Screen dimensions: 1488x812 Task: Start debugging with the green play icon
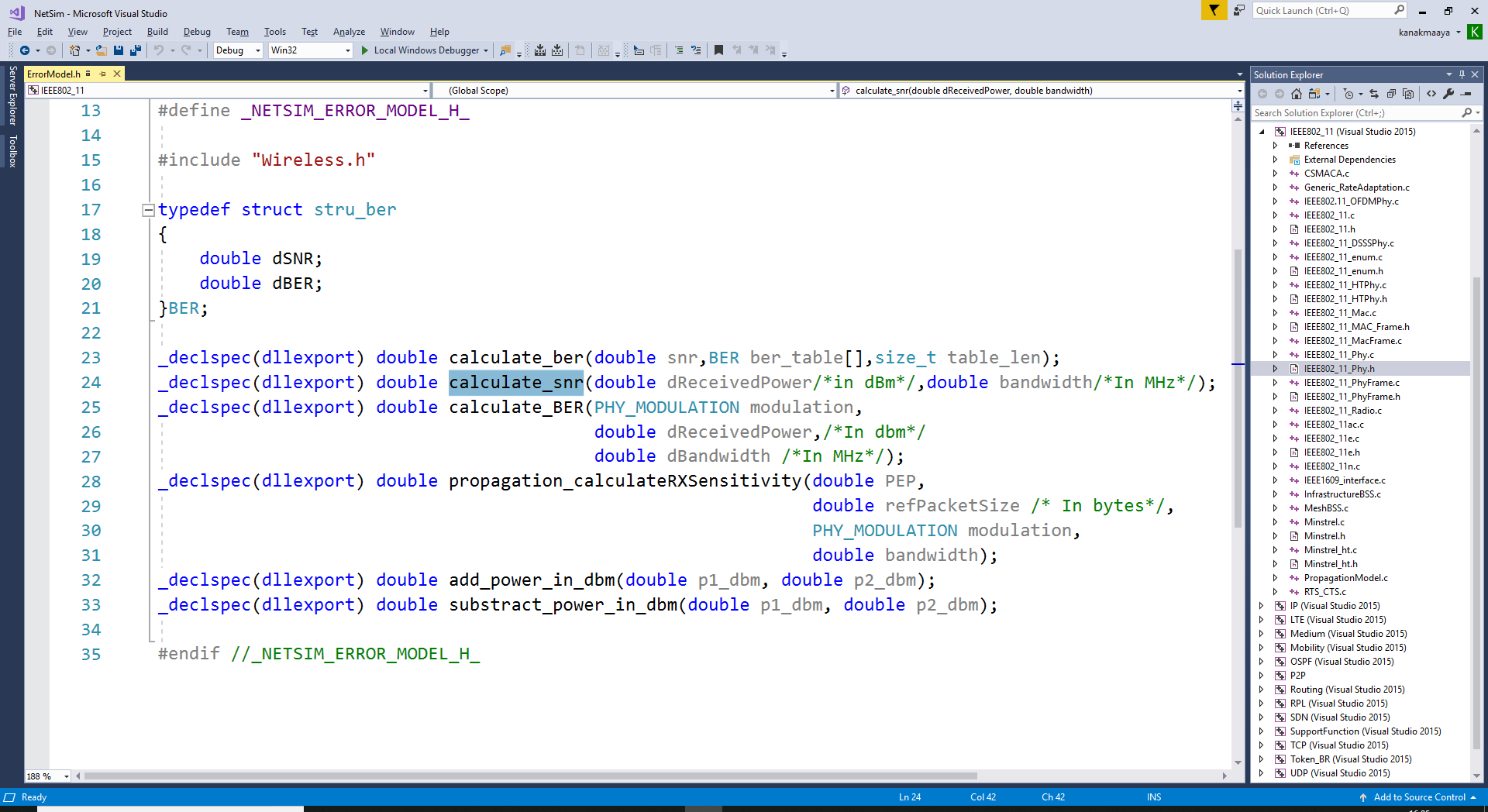tap(365, 50)
